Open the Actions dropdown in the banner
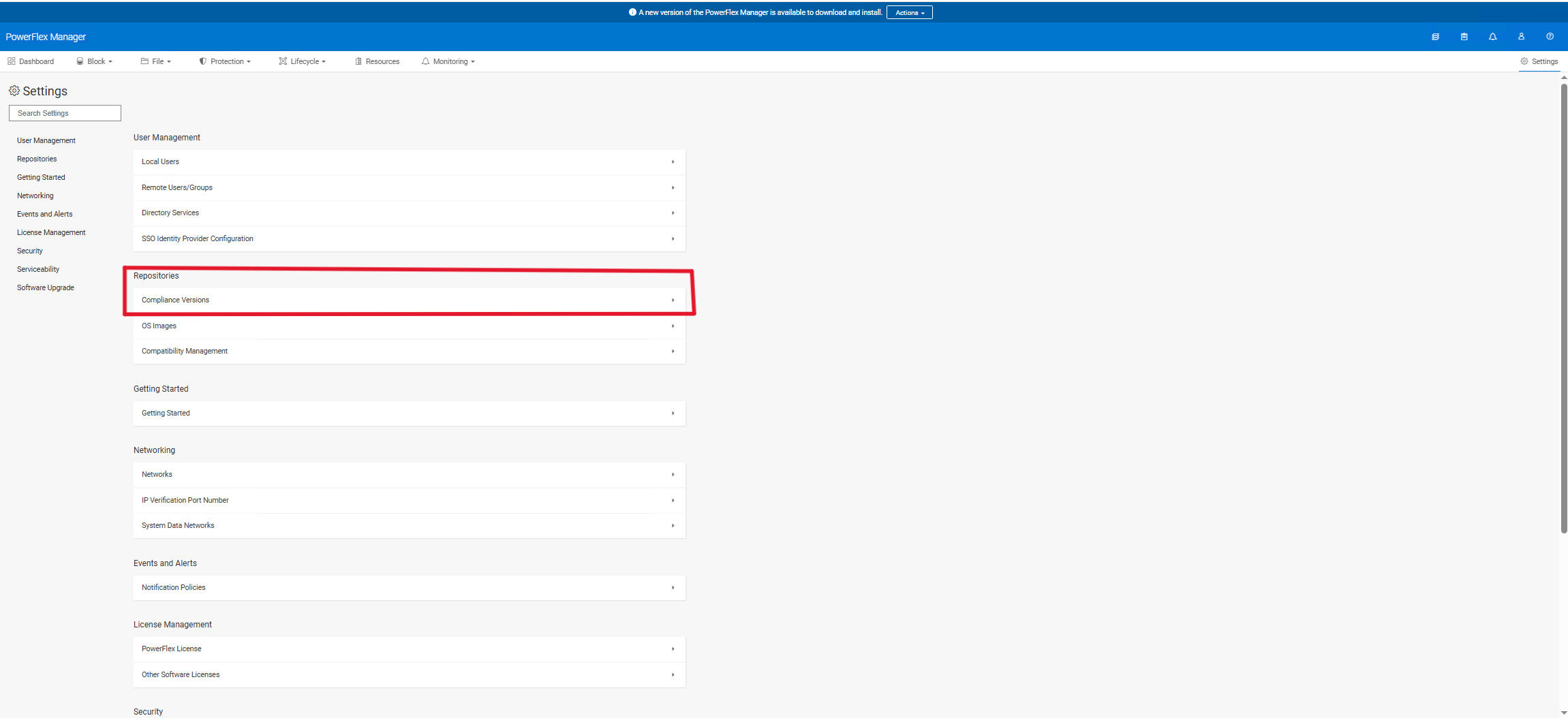1568x718 pixels. [x=909, y=12]
